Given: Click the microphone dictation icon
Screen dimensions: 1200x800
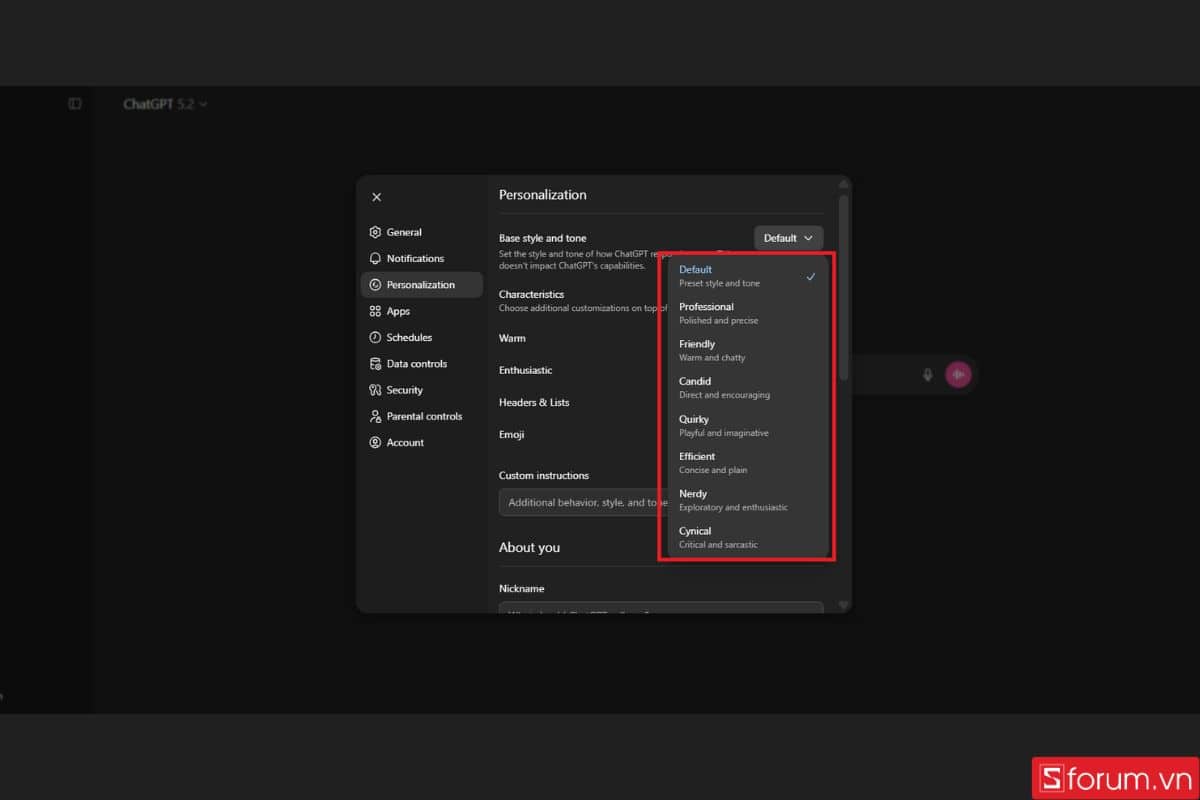Looking at the screenshot, I should (927, 375).
